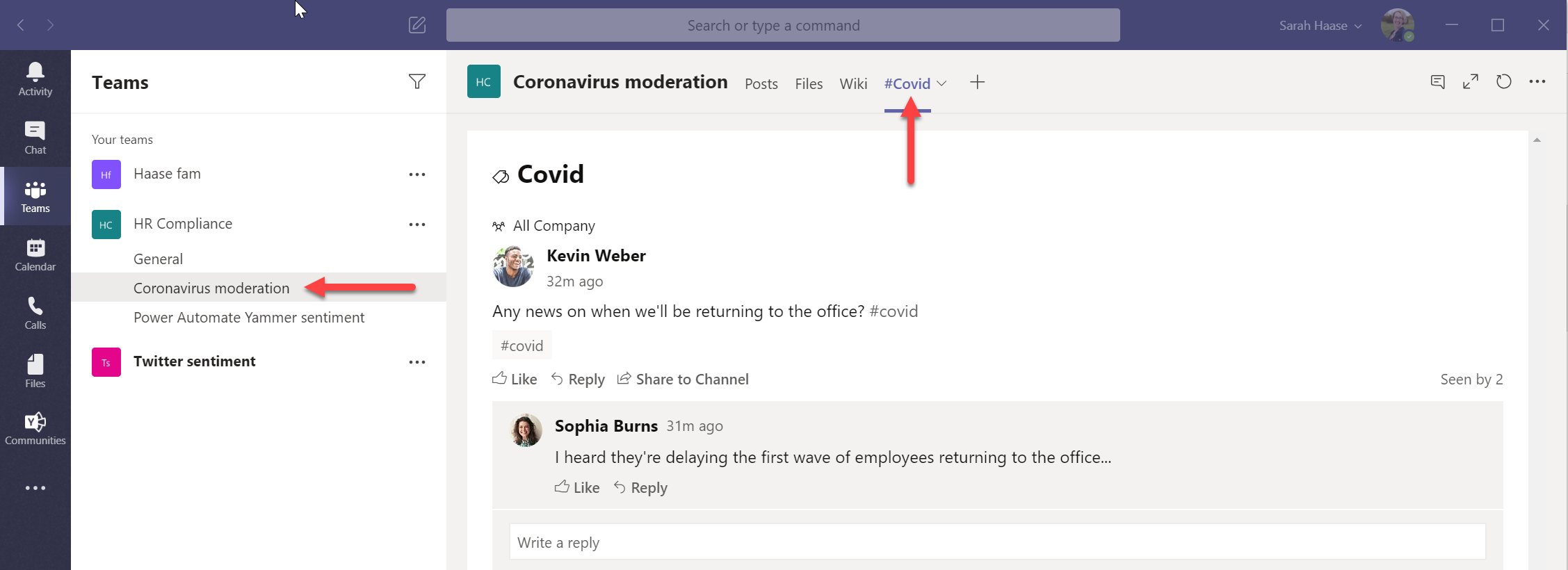Go back with the back arrow
1568x570 pixels.
(x=21, y=25)
